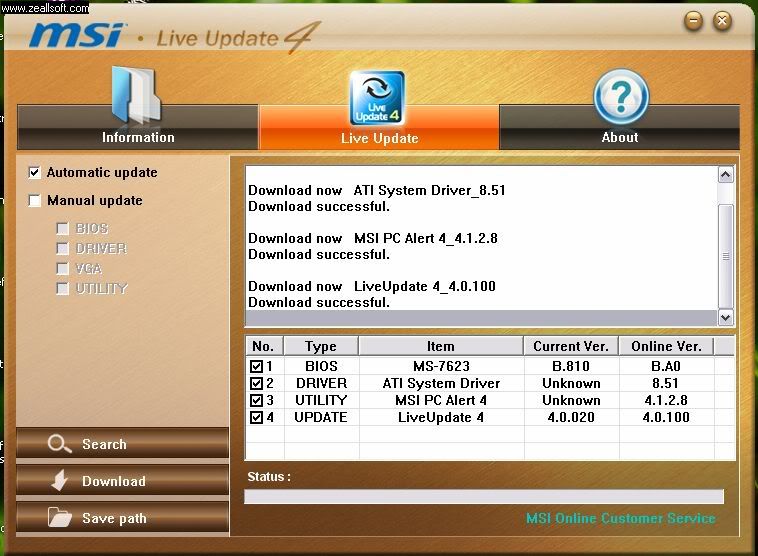
Task: Click the Item column header
Action: [441, 346]
